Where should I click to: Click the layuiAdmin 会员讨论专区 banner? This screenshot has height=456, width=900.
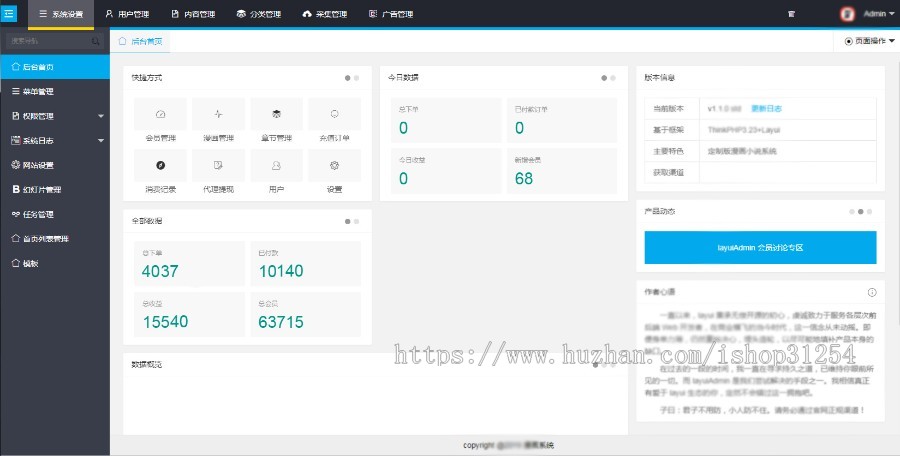(760, 248)
